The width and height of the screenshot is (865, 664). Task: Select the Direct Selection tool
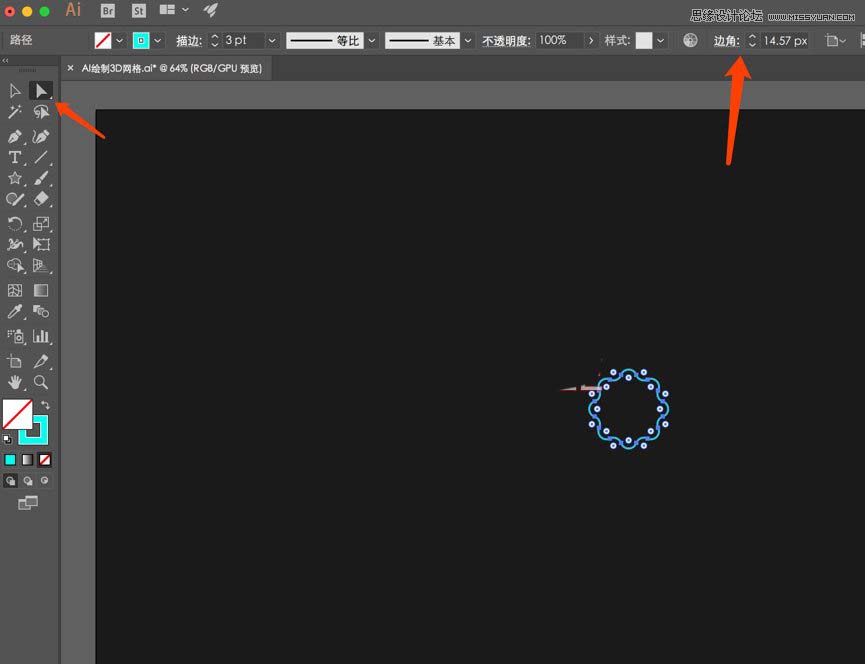[x=41, y=91]
